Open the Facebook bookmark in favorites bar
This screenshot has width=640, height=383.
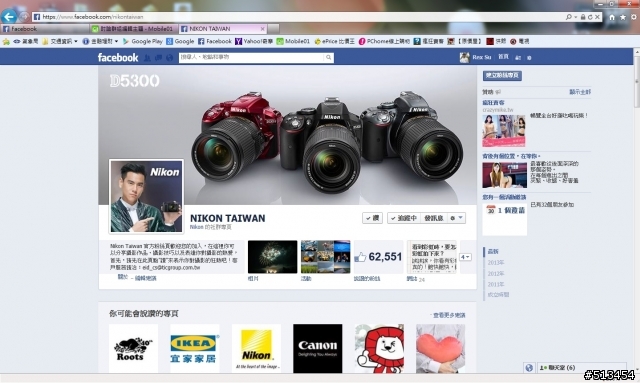(x=215, y=41)
